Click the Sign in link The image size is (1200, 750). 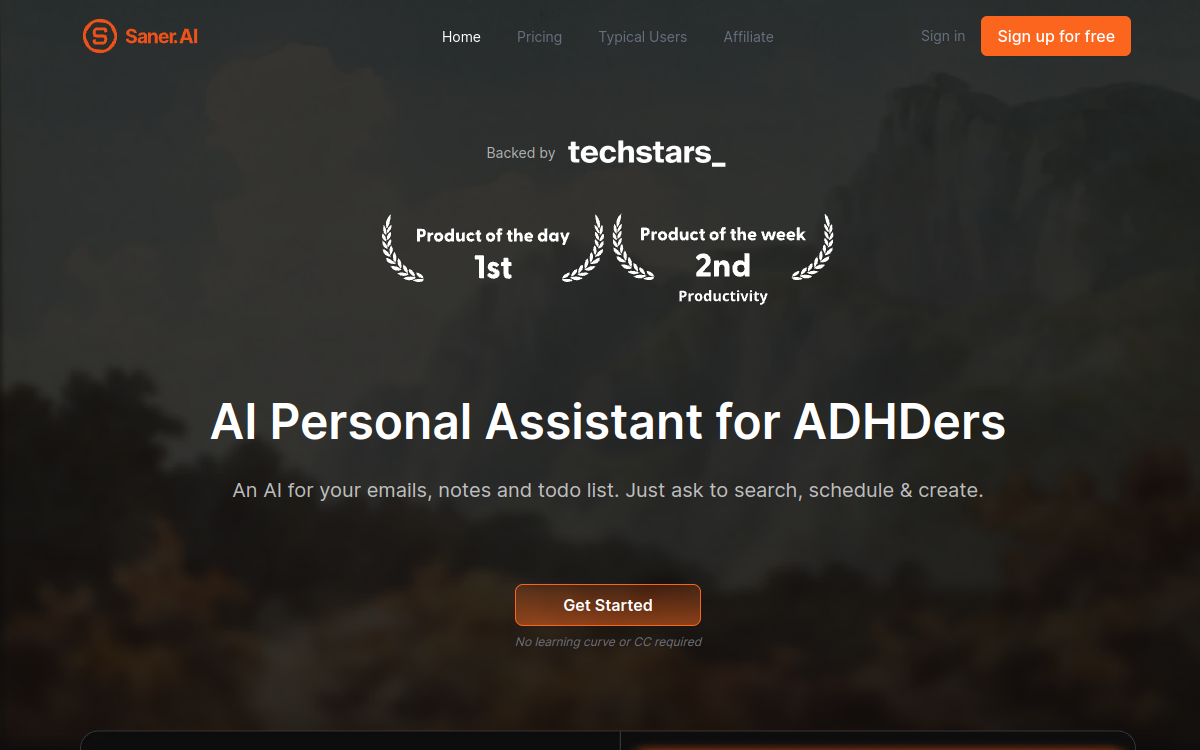943,36
